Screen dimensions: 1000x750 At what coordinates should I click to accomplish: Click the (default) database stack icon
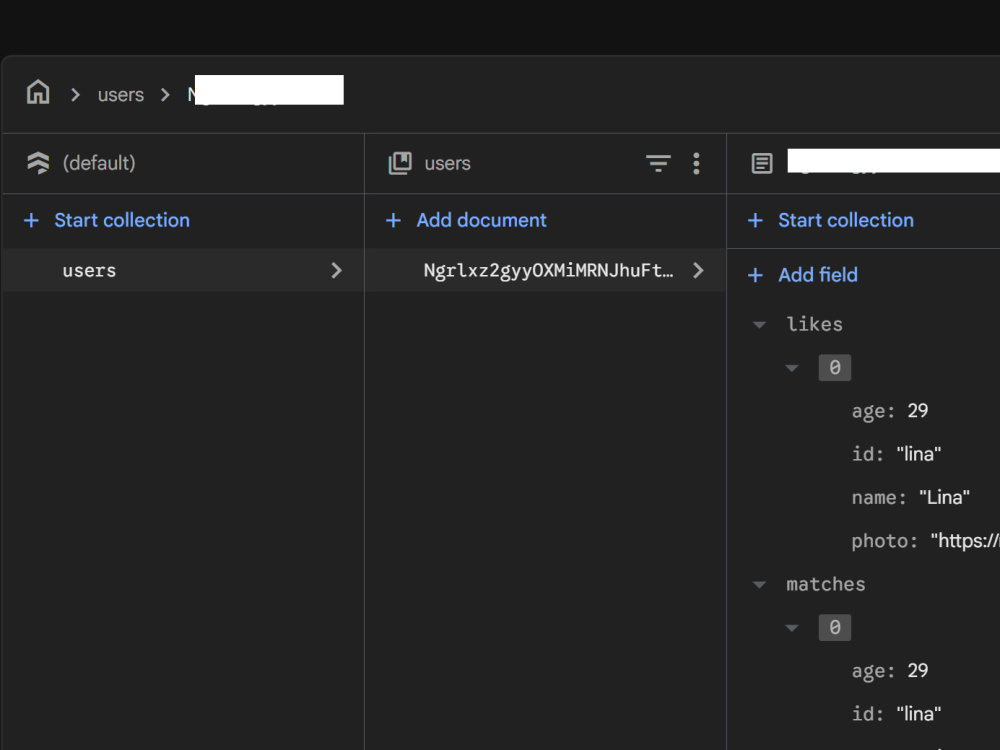38,163
